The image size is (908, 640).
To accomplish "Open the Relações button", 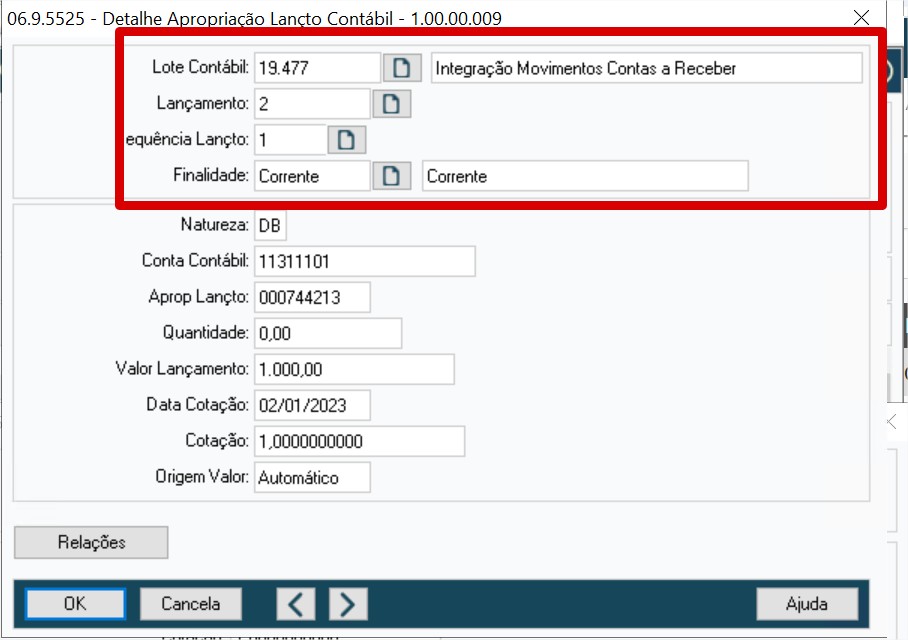I will coord(91,542).
